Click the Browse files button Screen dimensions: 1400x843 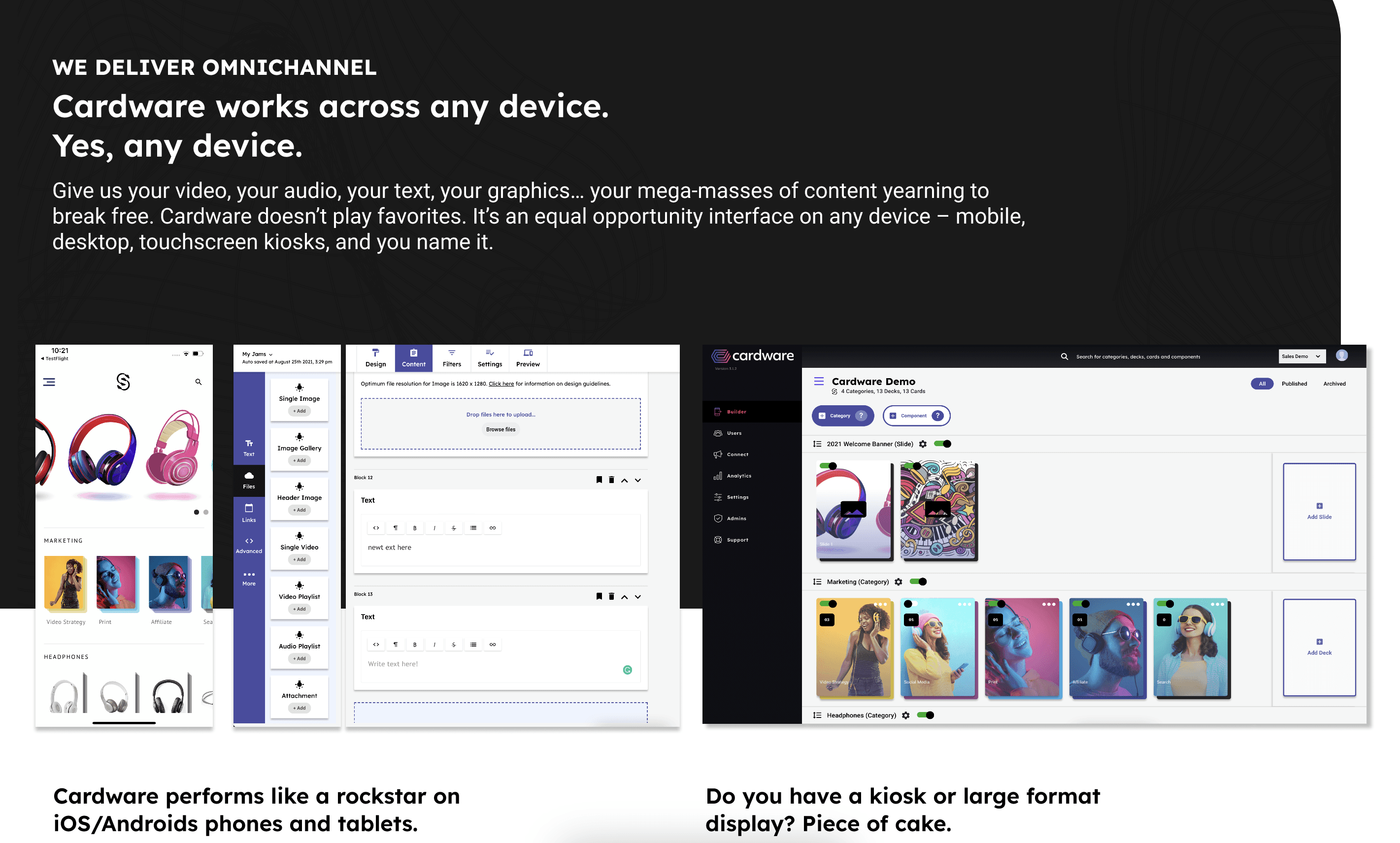point(500,429)
